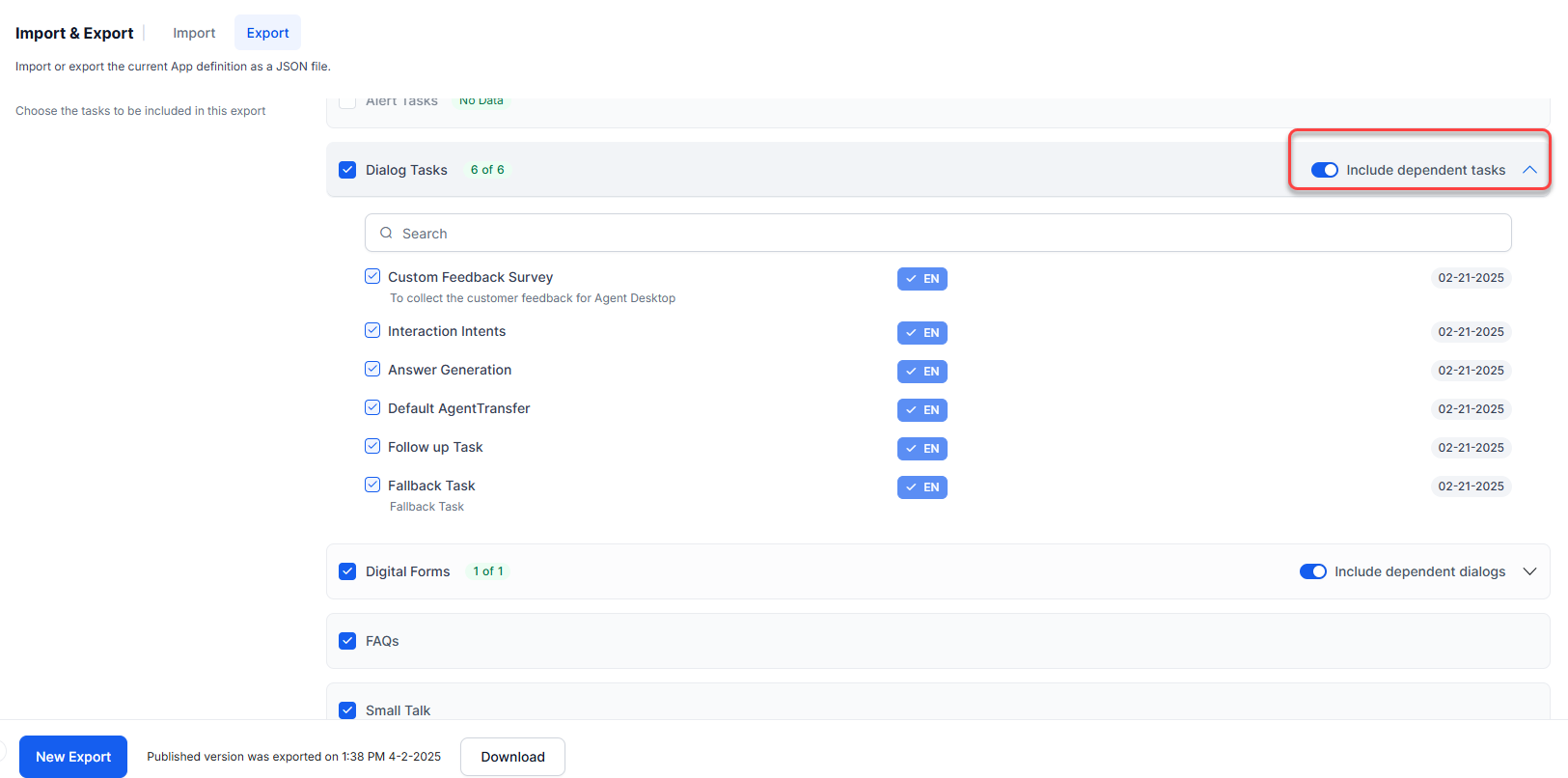
Task: Uncheck the Custom Feedback Survey task
Action: [372, 276]
